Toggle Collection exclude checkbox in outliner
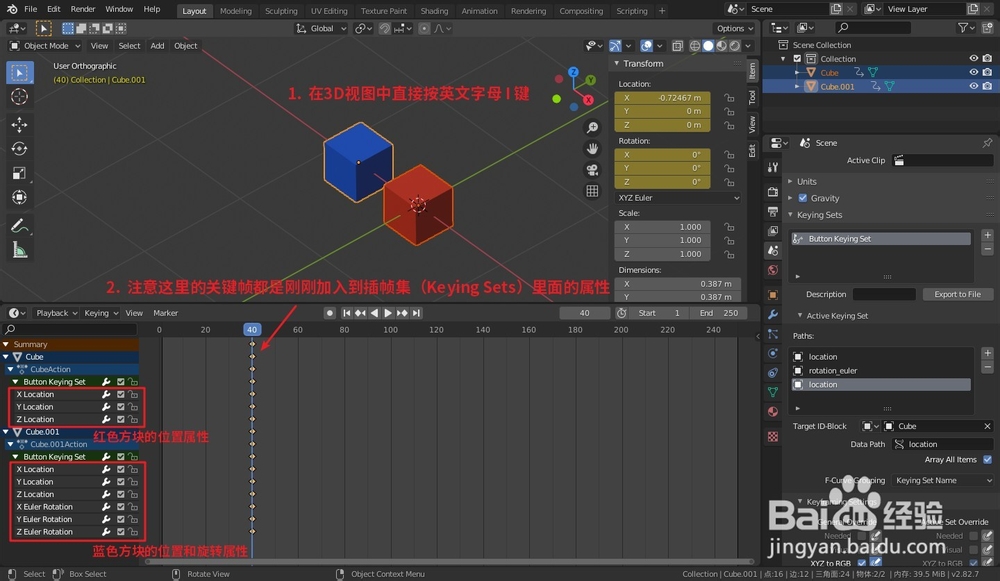Viewport: 1000px width, 581px height. (x=797, y=59)
